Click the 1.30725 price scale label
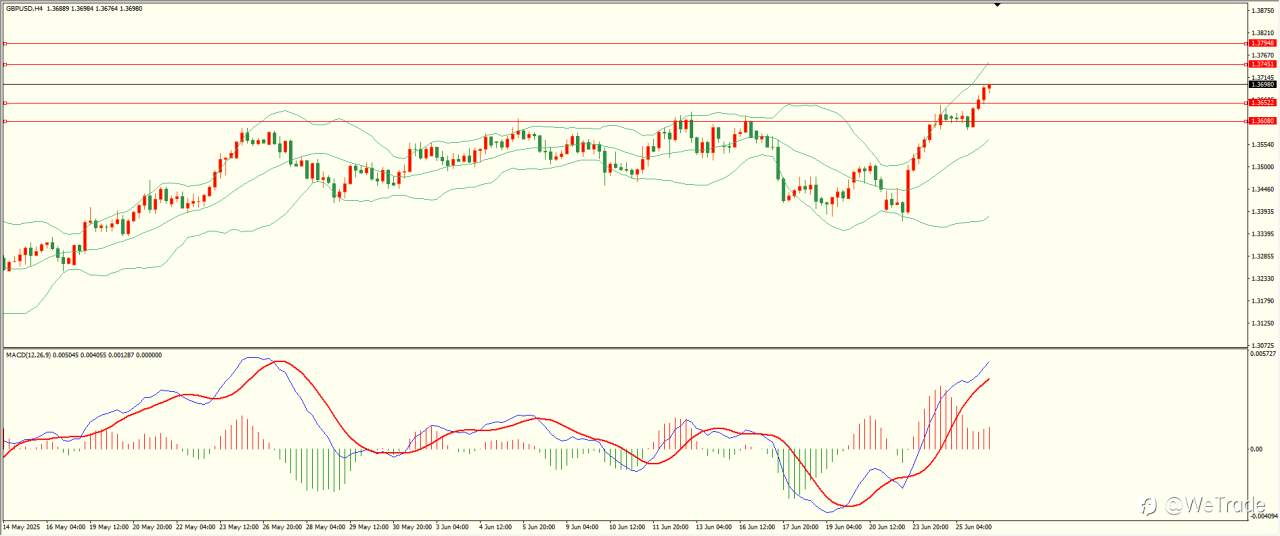1280x536 pixels. click(1263, 346)
